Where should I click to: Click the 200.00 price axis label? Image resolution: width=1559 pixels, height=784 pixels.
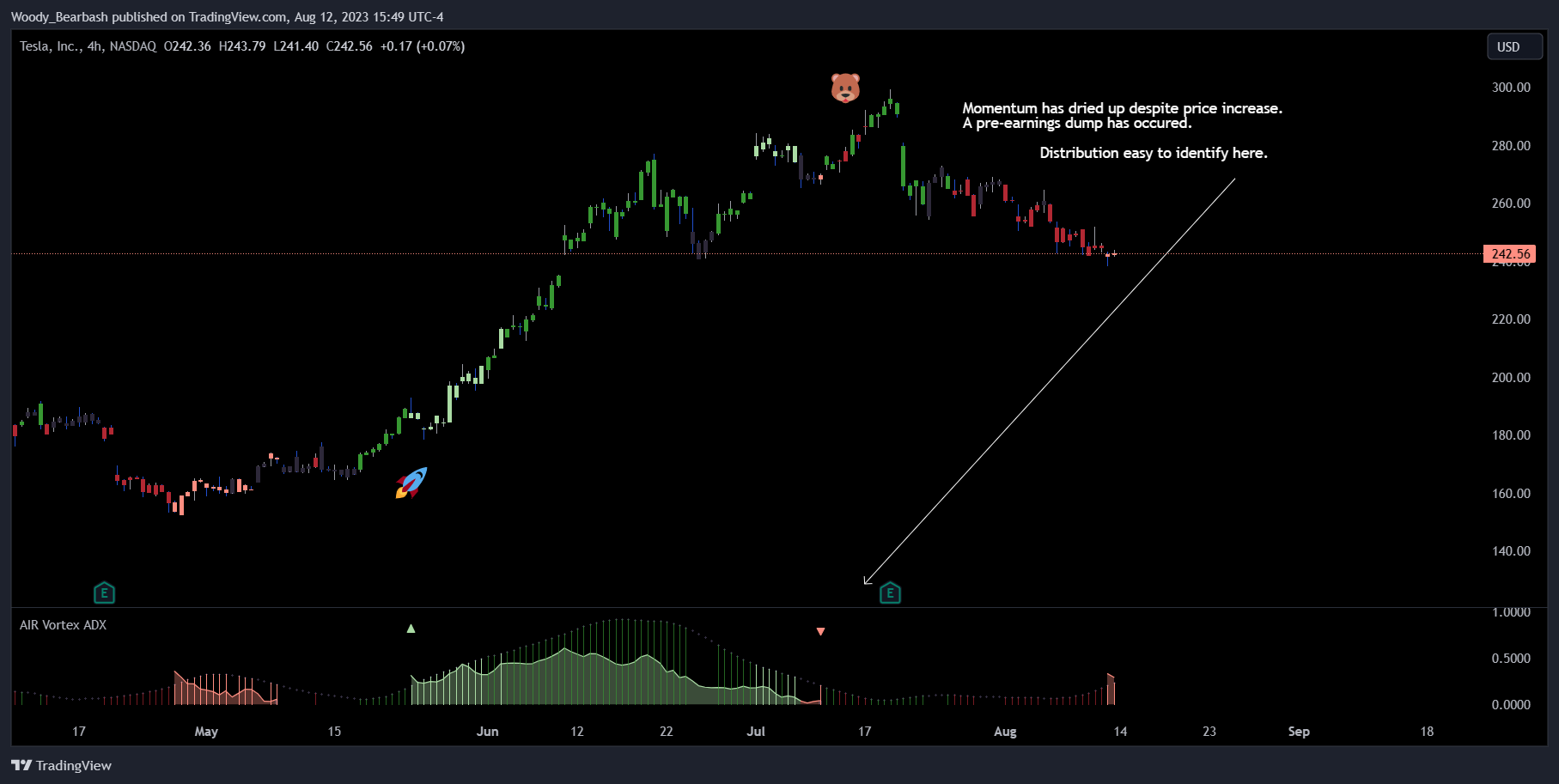(1511, 378)
